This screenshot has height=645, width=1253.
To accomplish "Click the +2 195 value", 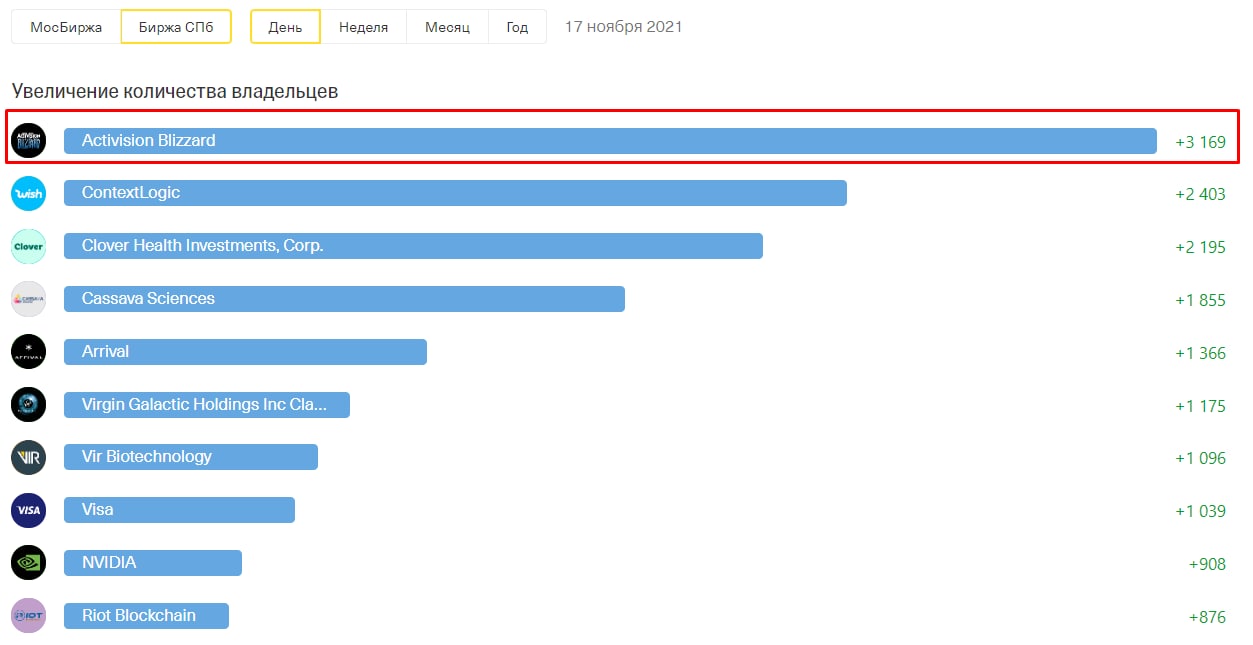I will coord(1200,247).
